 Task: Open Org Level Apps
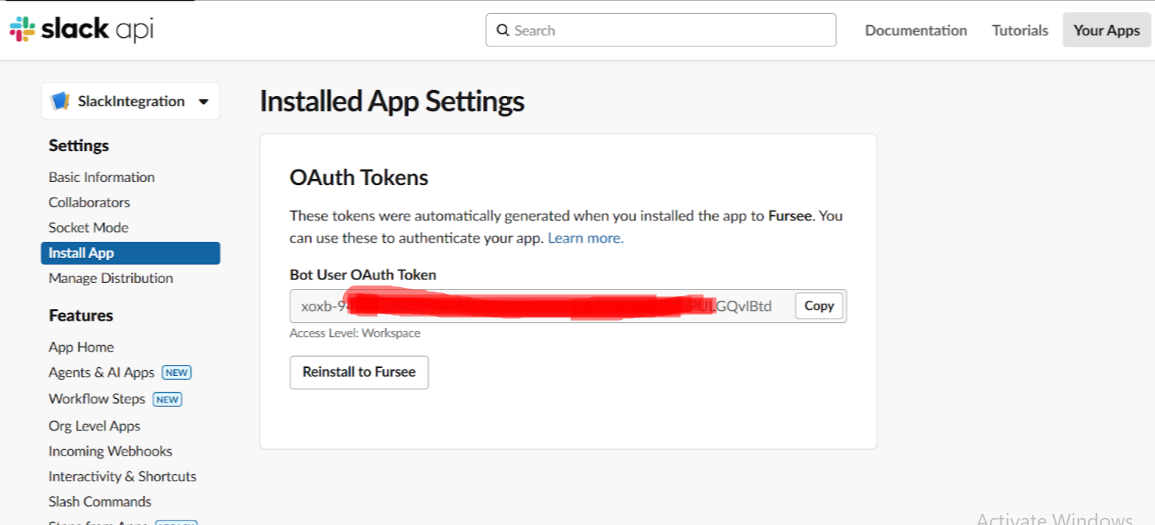coord(94,426)
